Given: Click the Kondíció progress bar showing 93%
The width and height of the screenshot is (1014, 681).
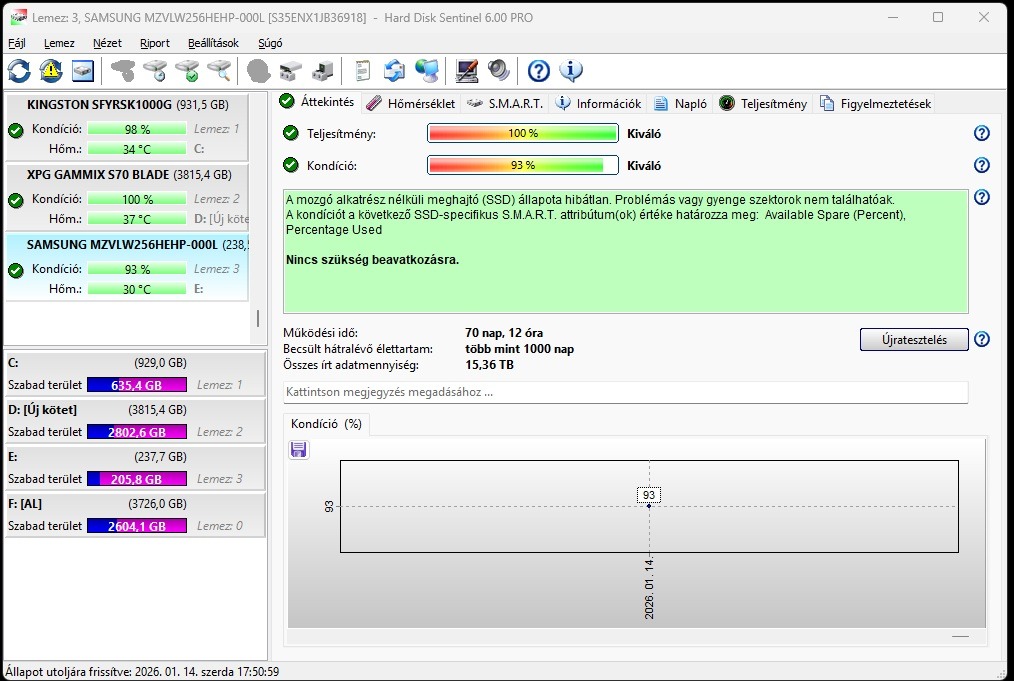Looking at the screenshot, I should point(522,165).
